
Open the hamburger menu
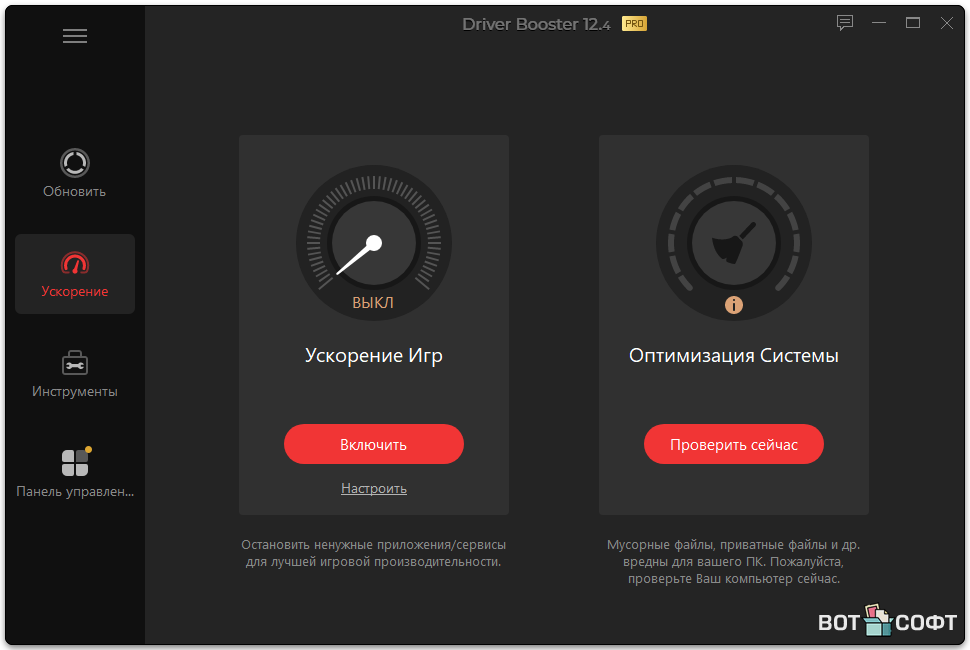coord(75,36)
